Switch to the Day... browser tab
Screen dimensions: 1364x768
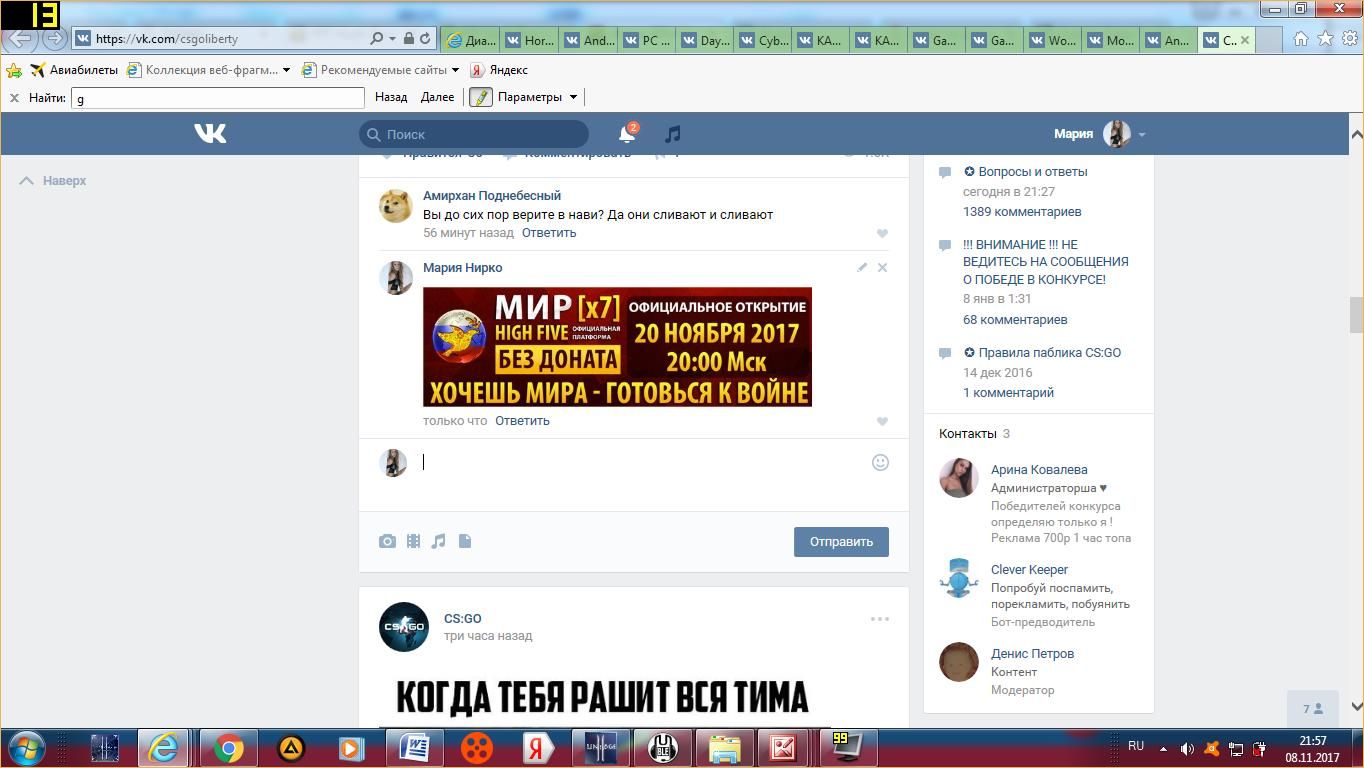[x=705, y=40]
